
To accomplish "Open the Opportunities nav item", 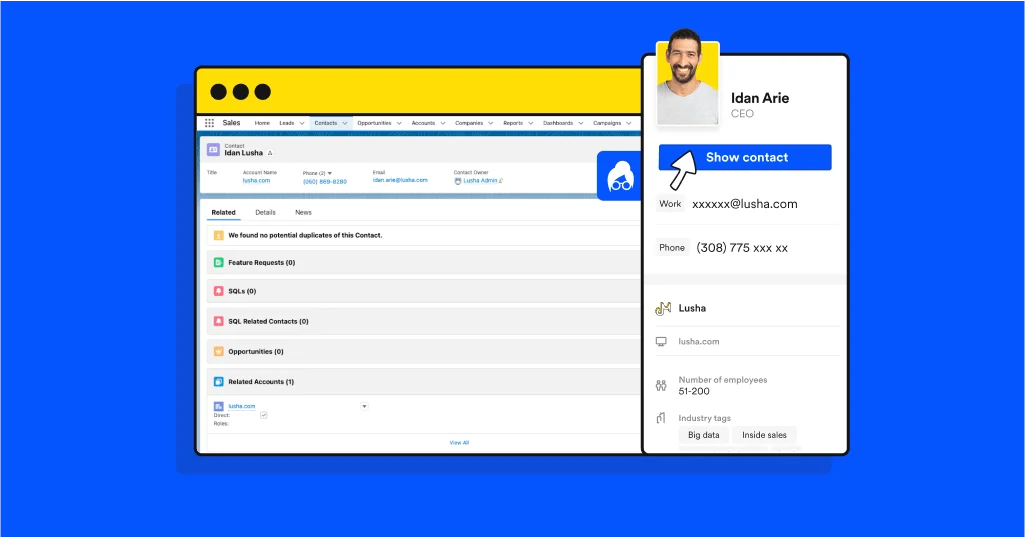I will click(374, 123).
